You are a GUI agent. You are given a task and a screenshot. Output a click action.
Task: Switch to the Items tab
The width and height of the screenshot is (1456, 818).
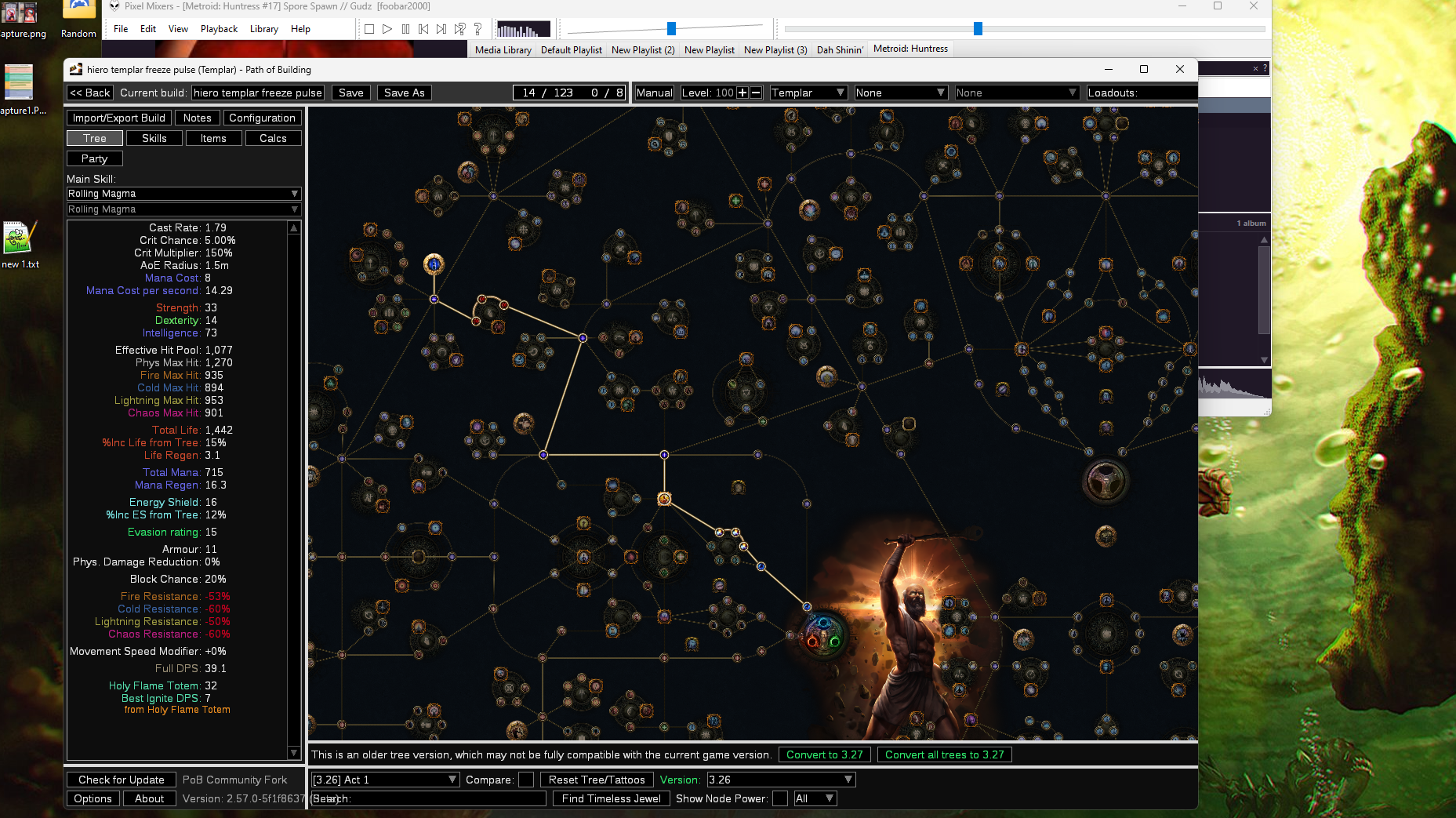pyautogui.click(x=213, y=138)
